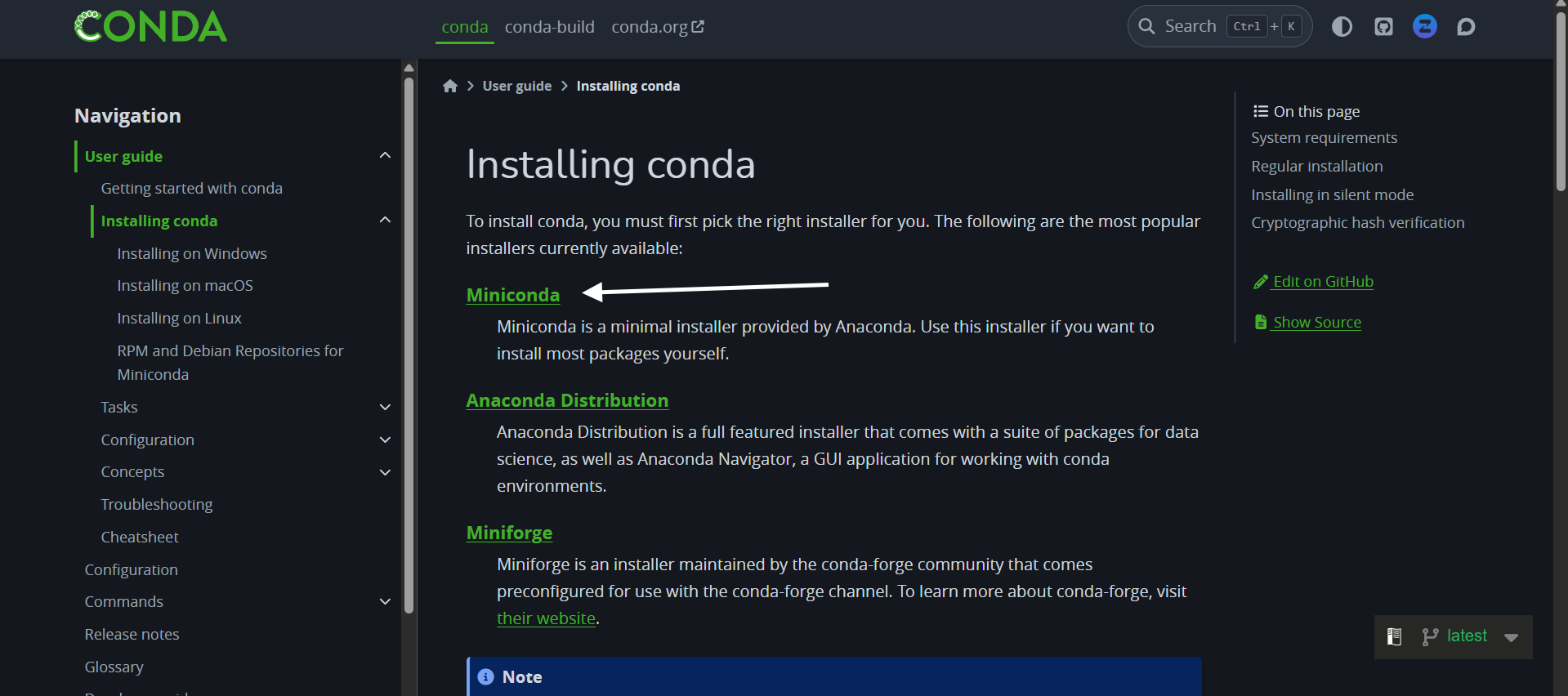Image resolution: width=1568 pixels, height=696 pixels.
Task: Open Concepts in navigation
Action: click(x=132, y=472)
